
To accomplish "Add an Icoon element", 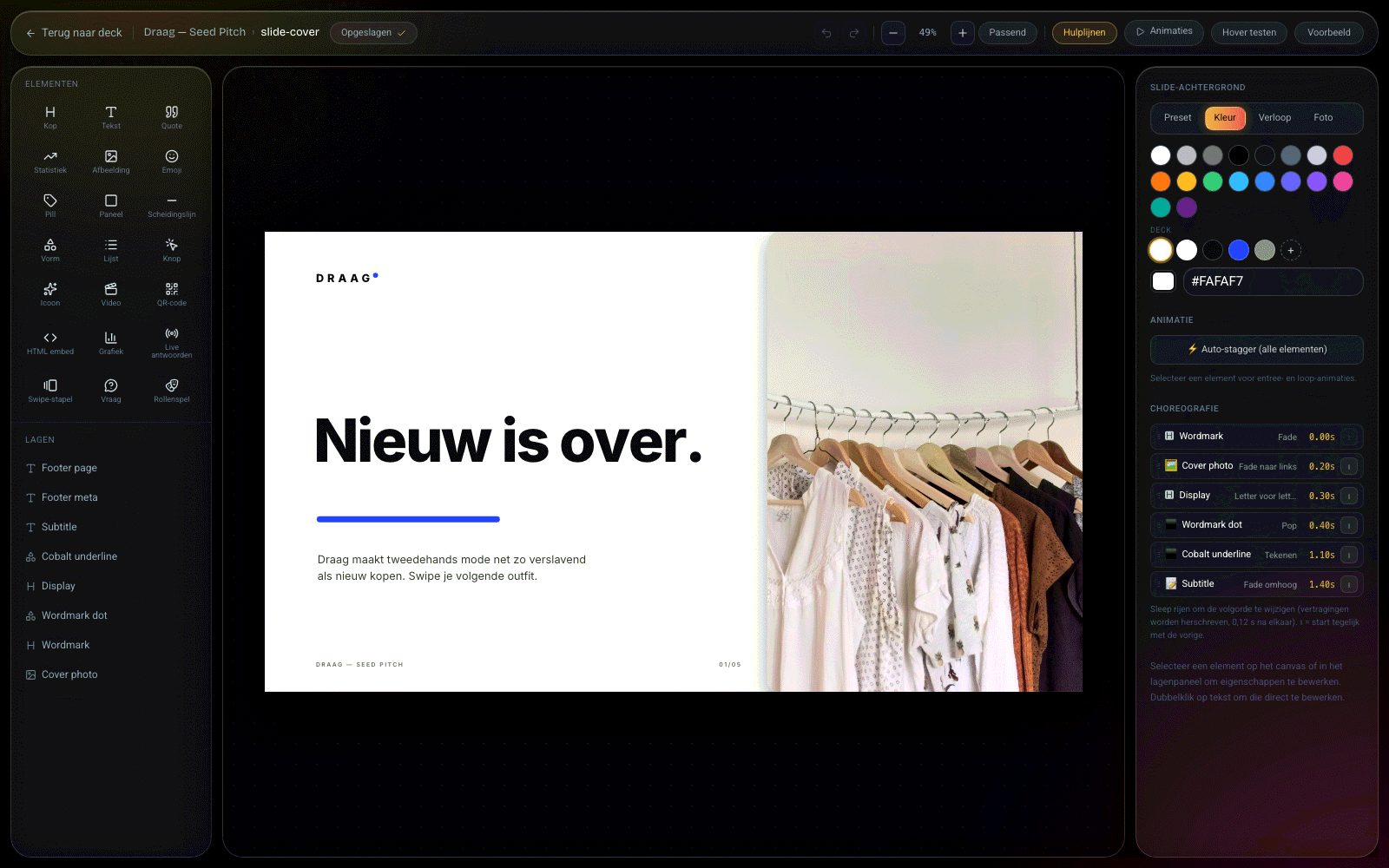I will [50, 294].
